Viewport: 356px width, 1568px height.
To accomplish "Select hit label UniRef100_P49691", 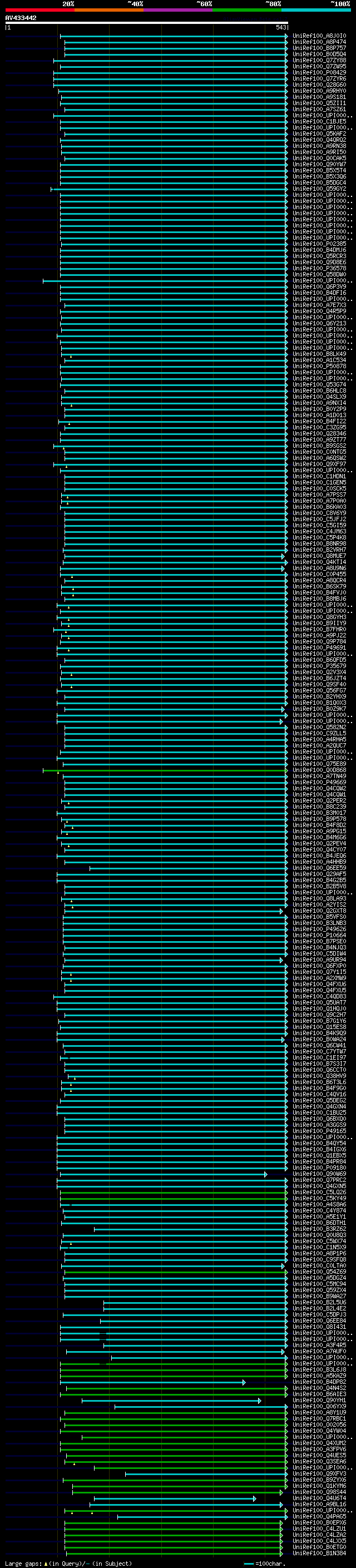I will click(x=319, y=647).
